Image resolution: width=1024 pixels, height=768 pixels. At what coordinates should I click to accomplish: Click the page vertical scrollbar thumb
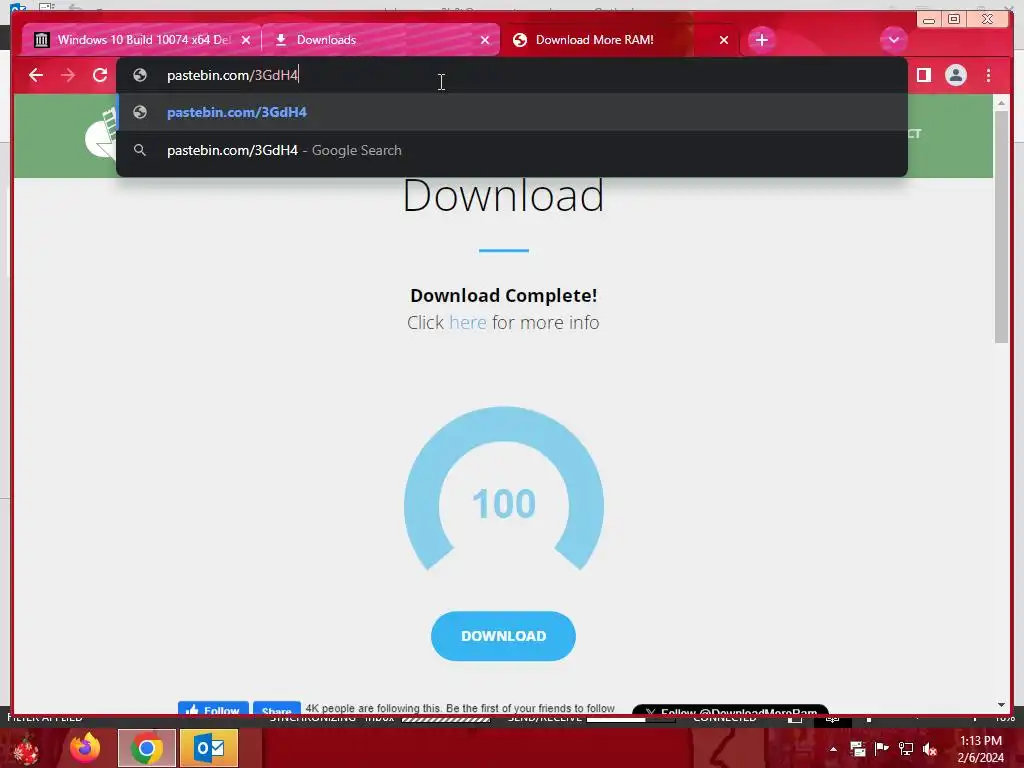coord(1001,227)
